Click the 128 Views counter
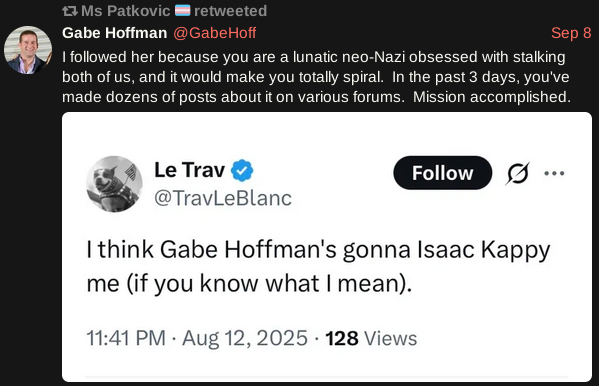Image resolution: width=599 pixels, height=386 pixels. [x=371, y=338]
